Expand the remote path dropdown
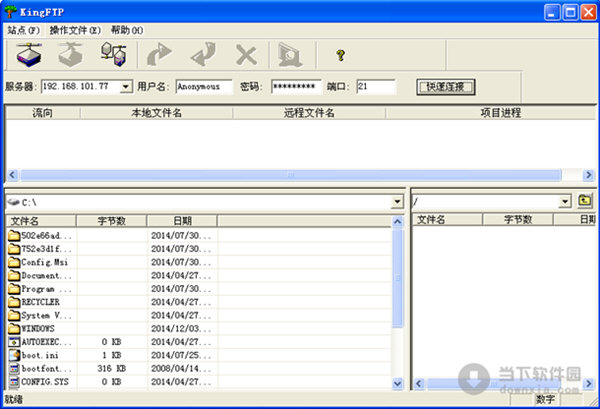The image size is (600, 409). point(565,201)
